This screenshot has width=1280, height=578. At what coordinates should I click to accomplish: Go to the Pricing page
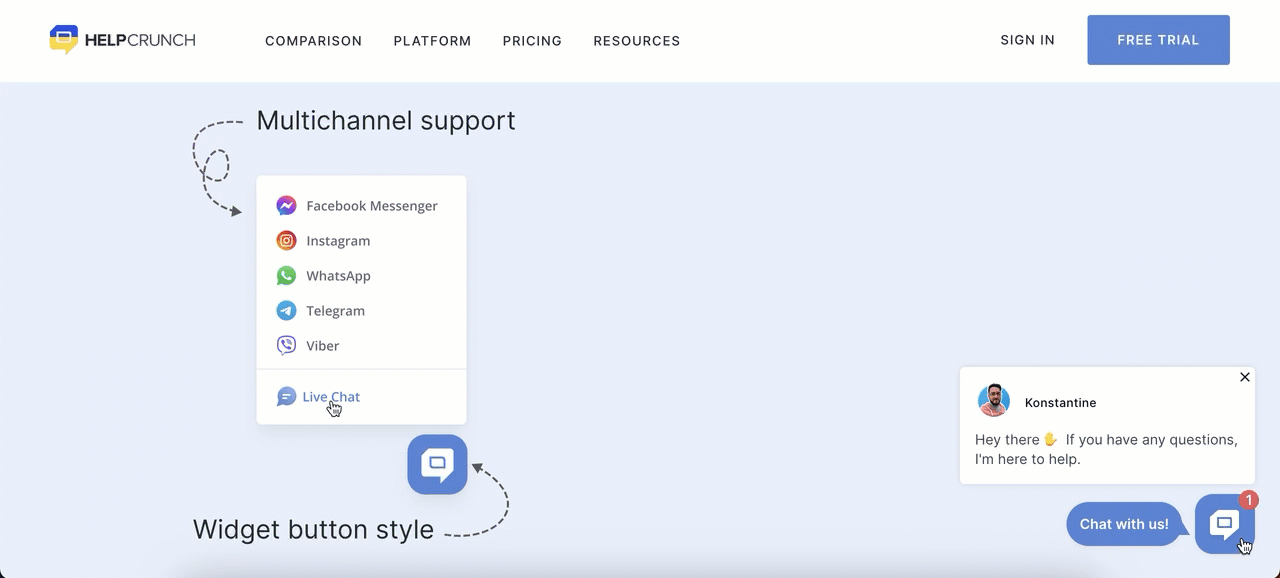(x=532, y=41)
